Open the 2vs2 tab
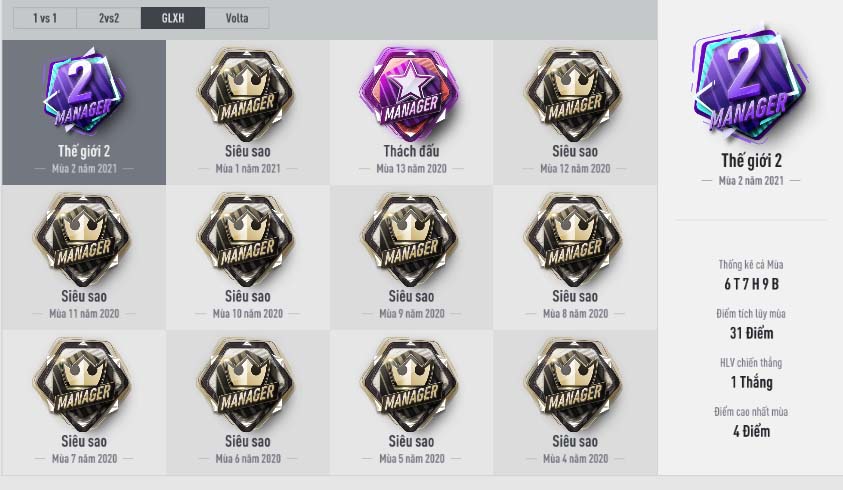This screenshot has width=843, height=490. (109, 18)
